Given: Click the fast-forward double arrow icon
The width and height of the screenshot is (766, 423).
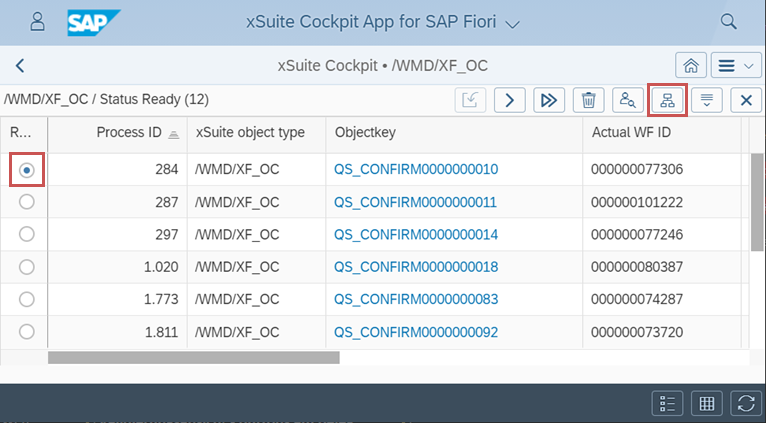Looking at the screenshot, I should [x=549, y=100].
